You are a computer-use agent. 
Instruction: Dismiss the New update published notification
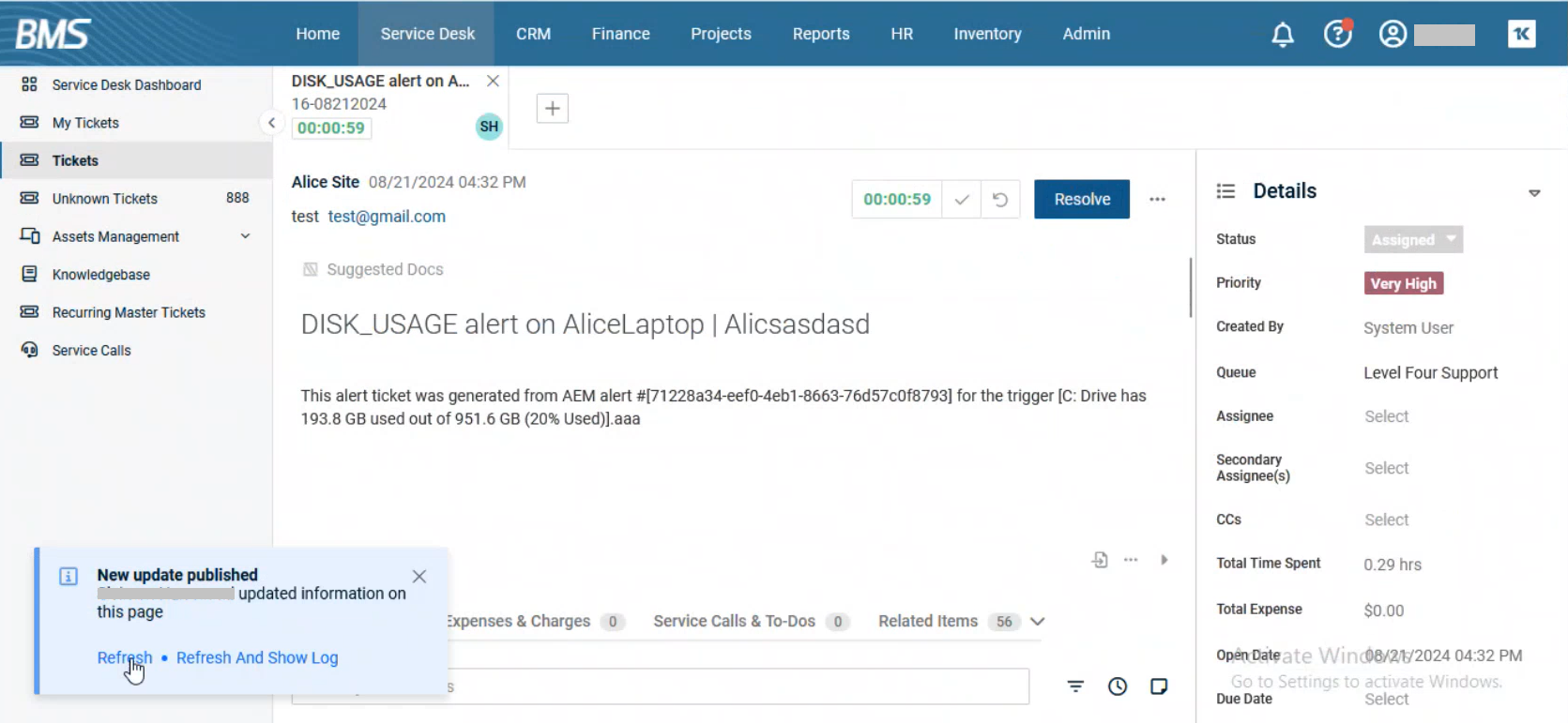(419, 577)
